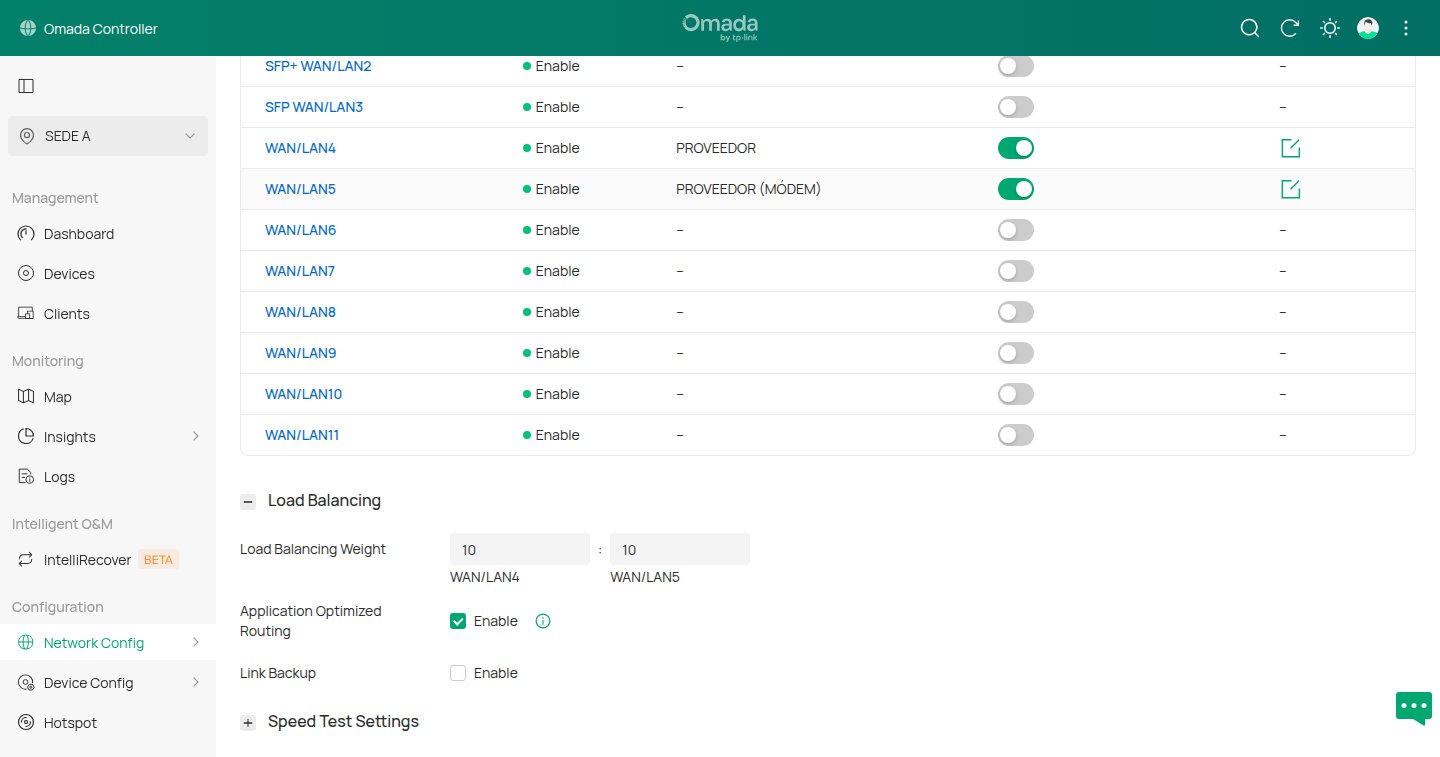Expand the Speed Test Settings section
This screenshot has height=757, width=1440.
click(248, 722)
